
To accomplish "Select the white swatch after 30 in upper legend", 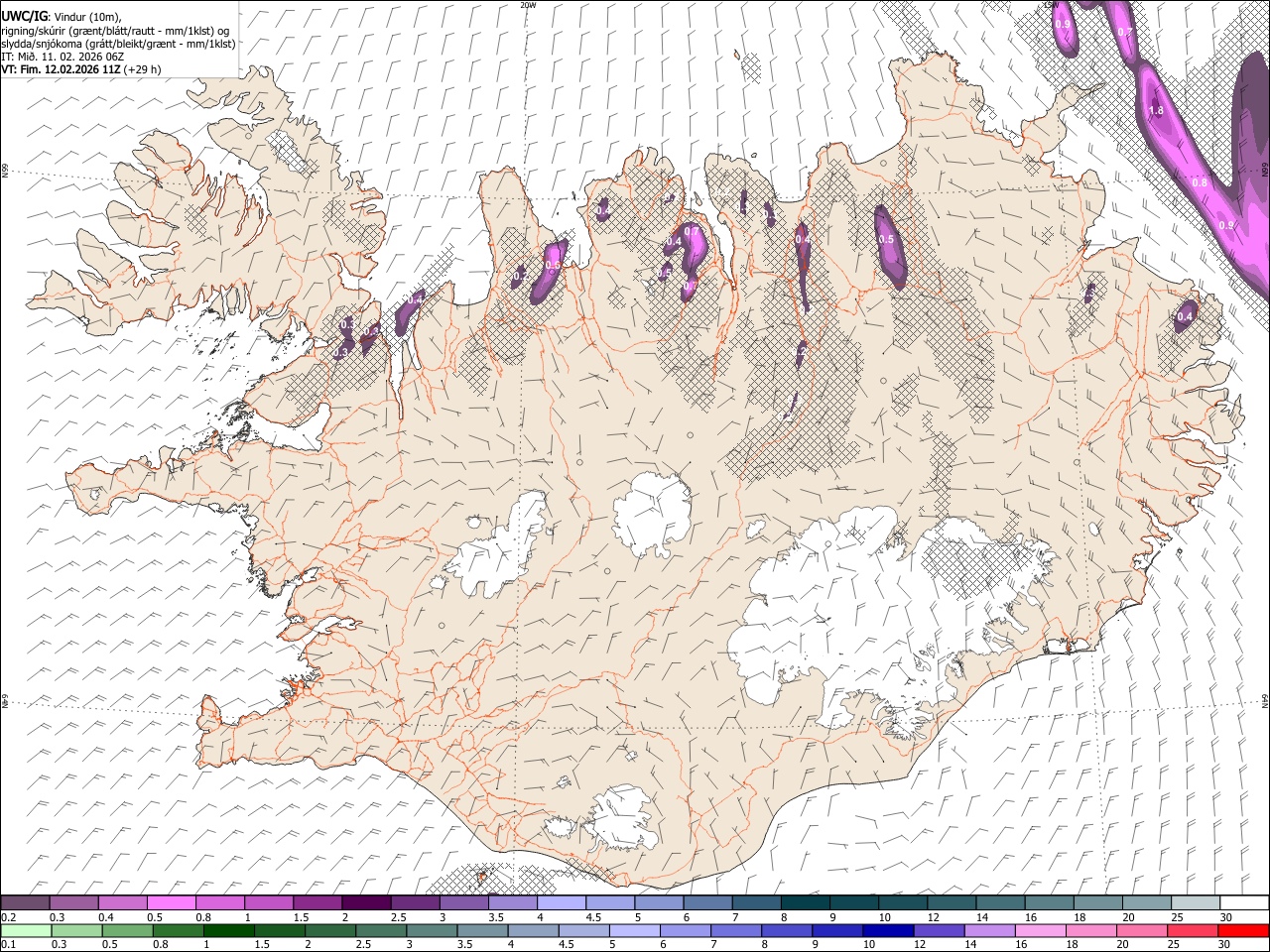I will [1244, 902].
